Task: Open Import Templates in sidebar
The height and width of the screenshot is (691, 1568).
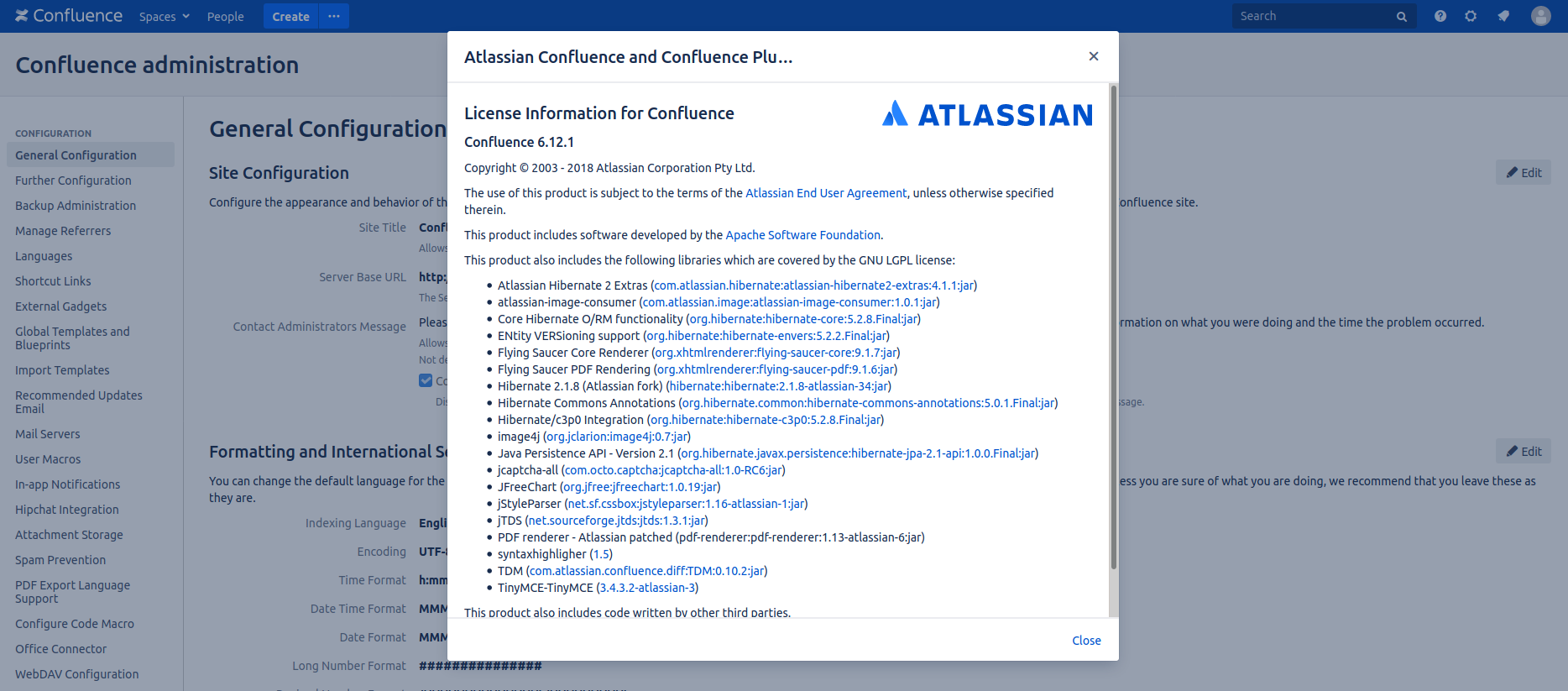Action: 62,370
